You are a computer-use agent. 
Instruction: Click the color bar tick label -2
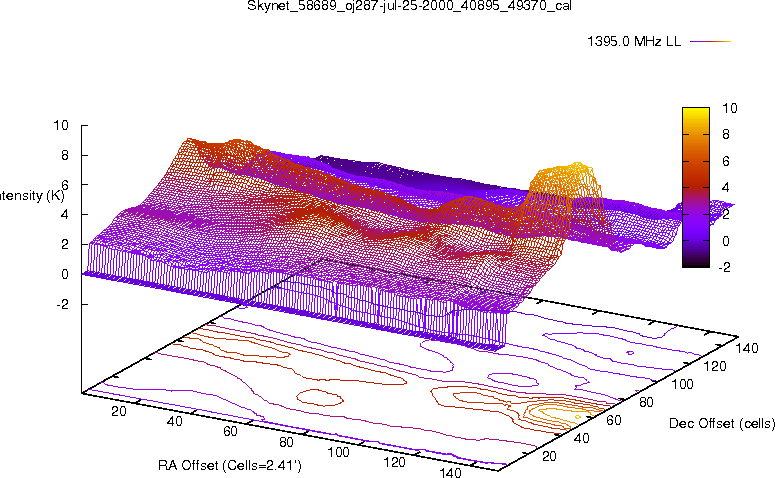point(724,267)
